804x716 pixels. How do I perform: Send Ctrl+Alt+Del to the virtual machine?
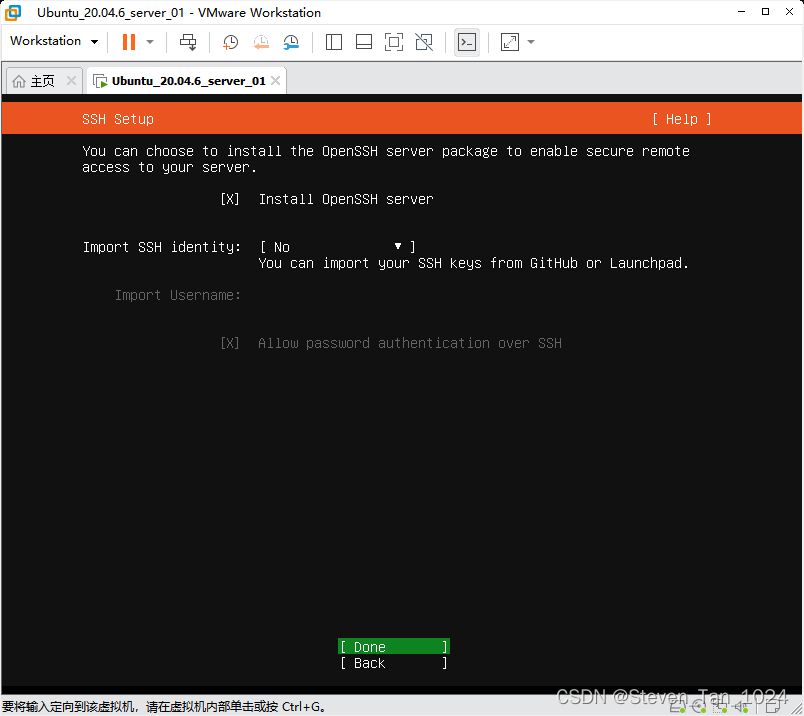(x=188, y=42)
